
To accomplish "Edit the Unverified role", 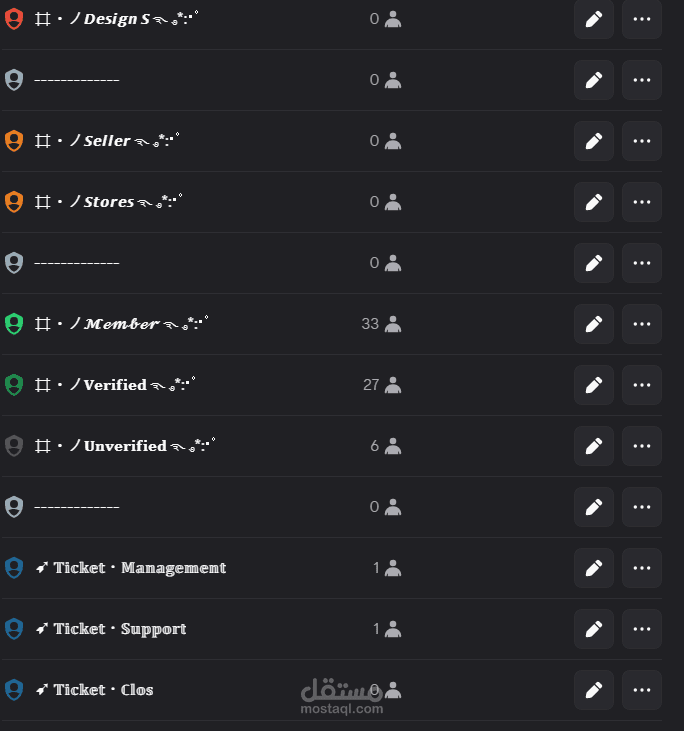I will click(594, 446).
